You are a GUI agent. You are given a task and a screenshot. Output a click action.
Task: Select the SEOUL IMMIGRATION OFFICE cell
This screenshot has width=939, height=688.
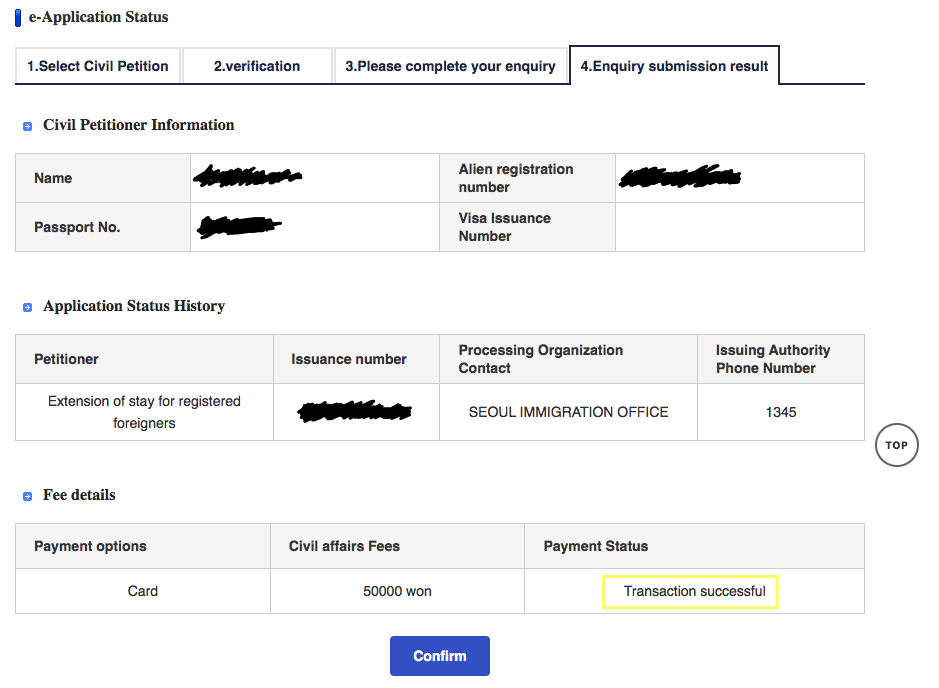tap(568, 411)
